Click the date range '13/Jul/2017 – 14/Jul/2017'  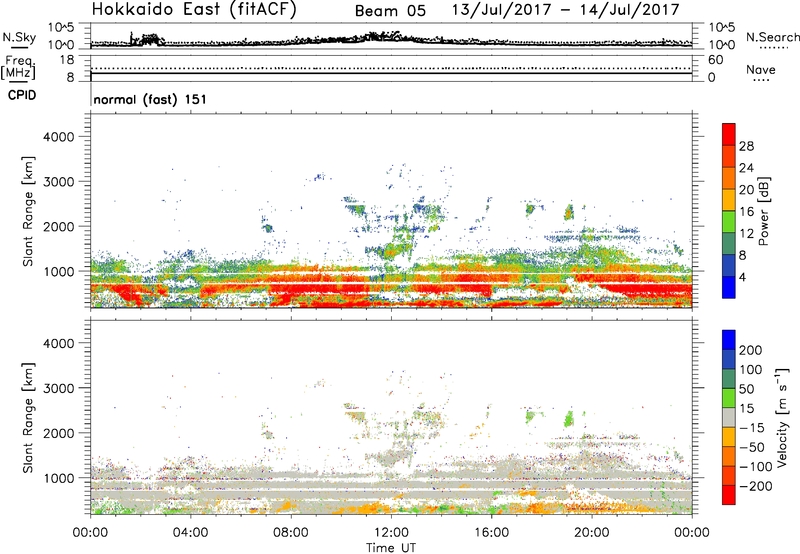pos(565,10)
